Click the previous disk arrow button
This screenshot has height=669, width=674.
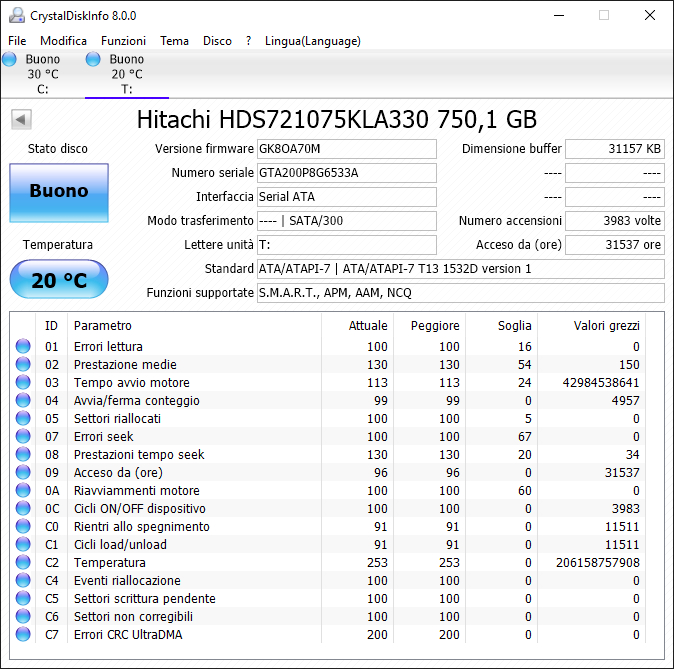(21, 119)
